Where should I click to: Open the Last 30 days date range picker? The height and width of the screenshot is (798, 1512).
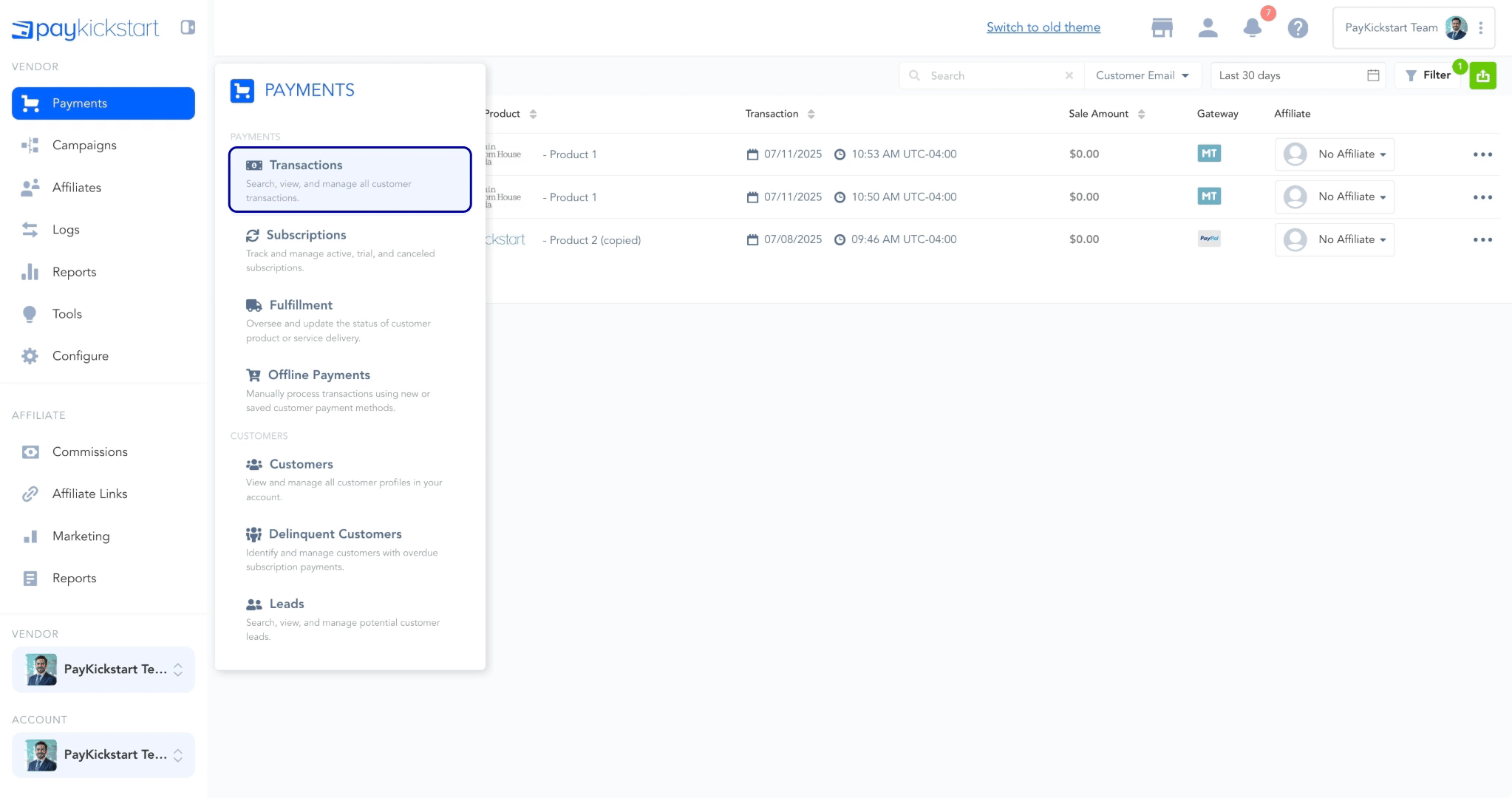click(1298, 75)
